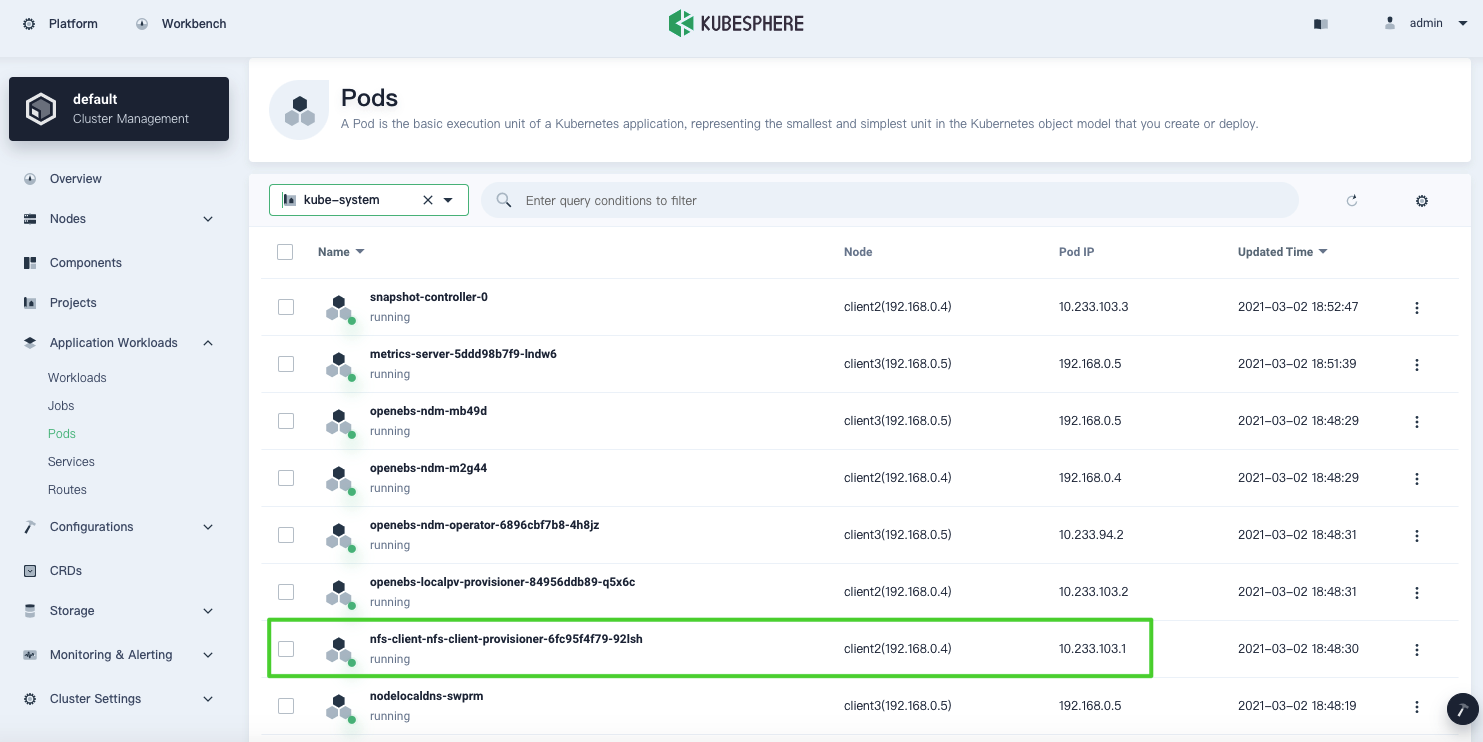This screenshot has height=742, width=1483.
Task: Select the nfs-client-provisioner pod checkbox
Action: click(x=286, y=649)
